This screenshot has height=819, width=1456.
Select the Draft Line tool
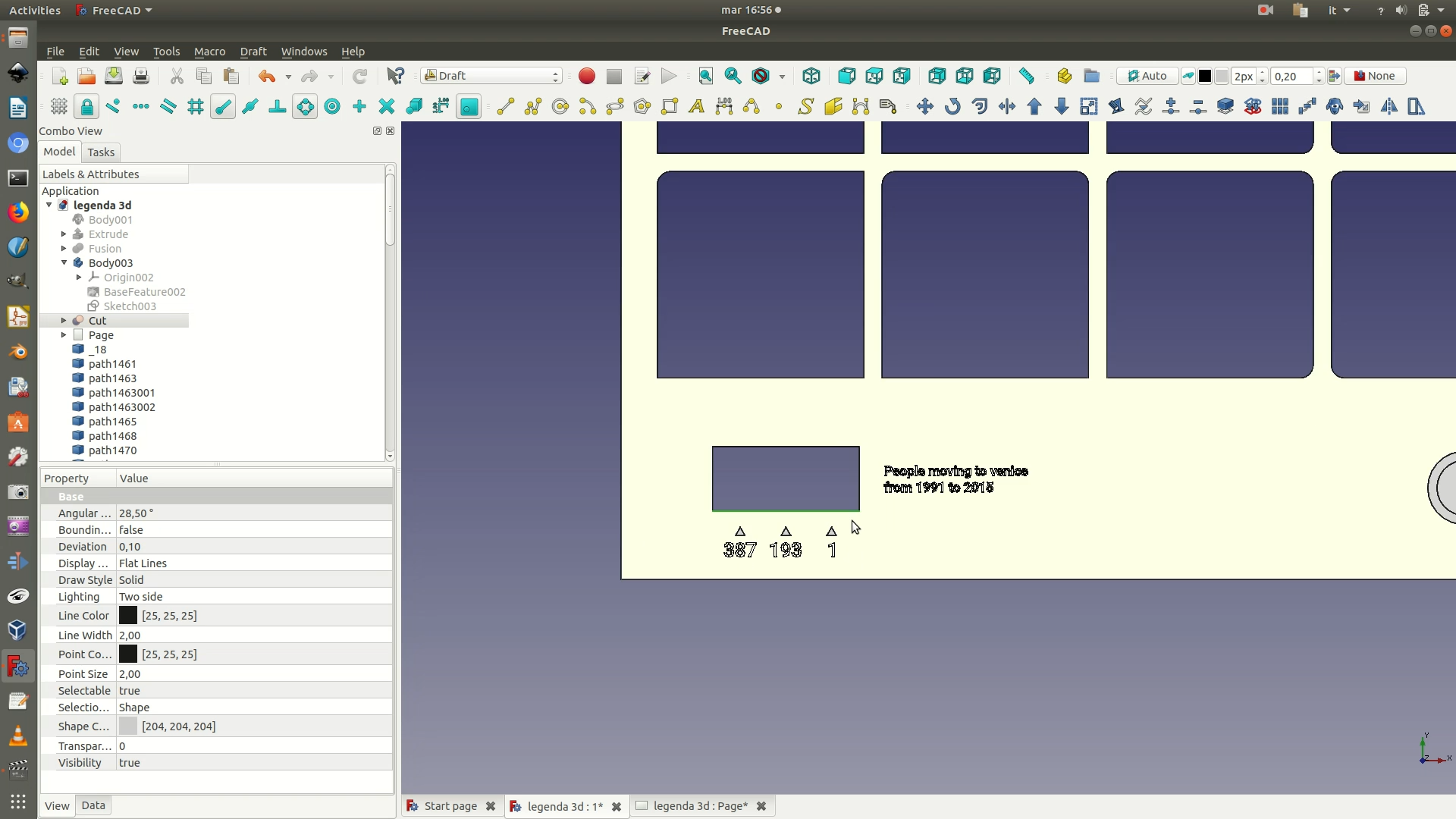506,106
